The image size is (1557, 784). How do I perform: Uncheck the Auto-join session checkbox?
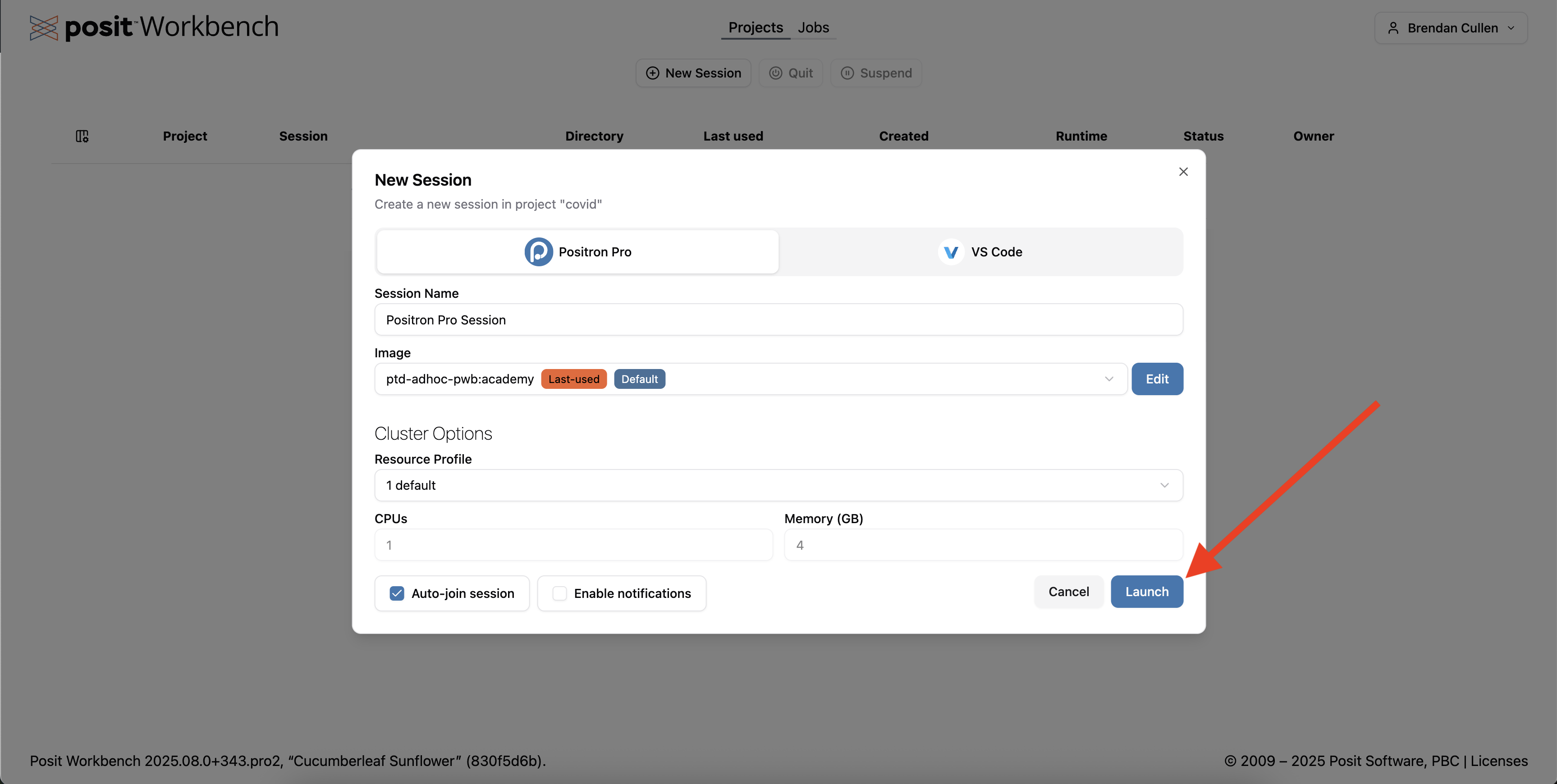(397, 593)
